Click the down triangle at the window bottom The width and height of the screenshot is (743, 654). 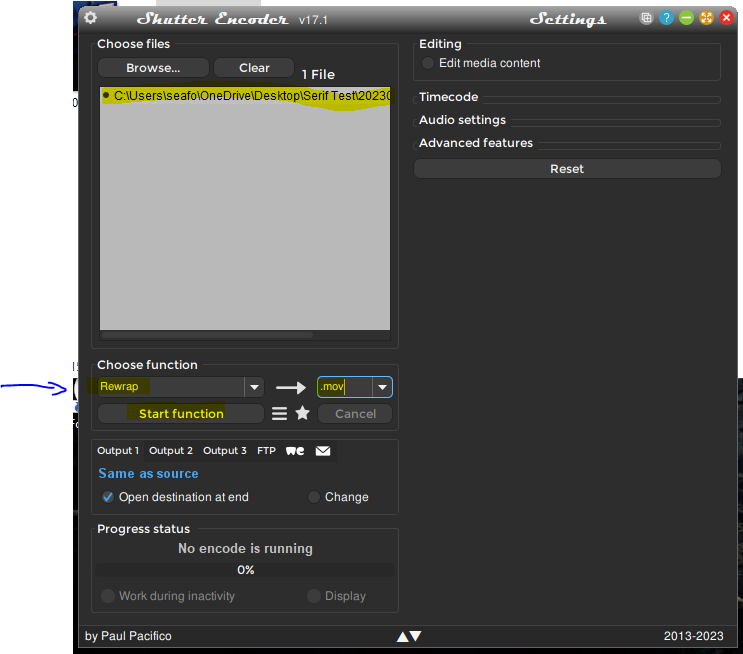click(x=415, y=636)
